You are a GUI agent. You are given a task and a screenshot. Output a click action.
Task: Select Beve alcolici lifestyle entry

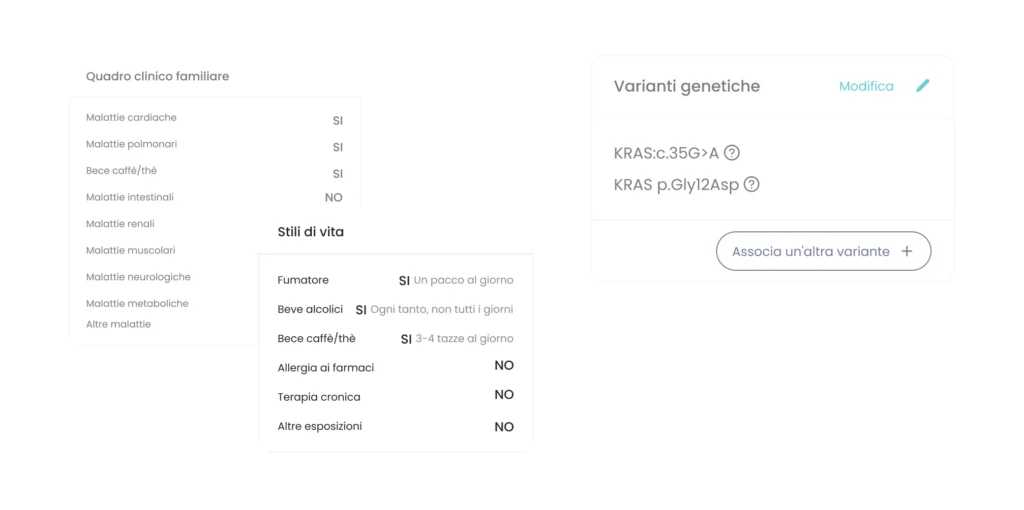pos(395,310)
